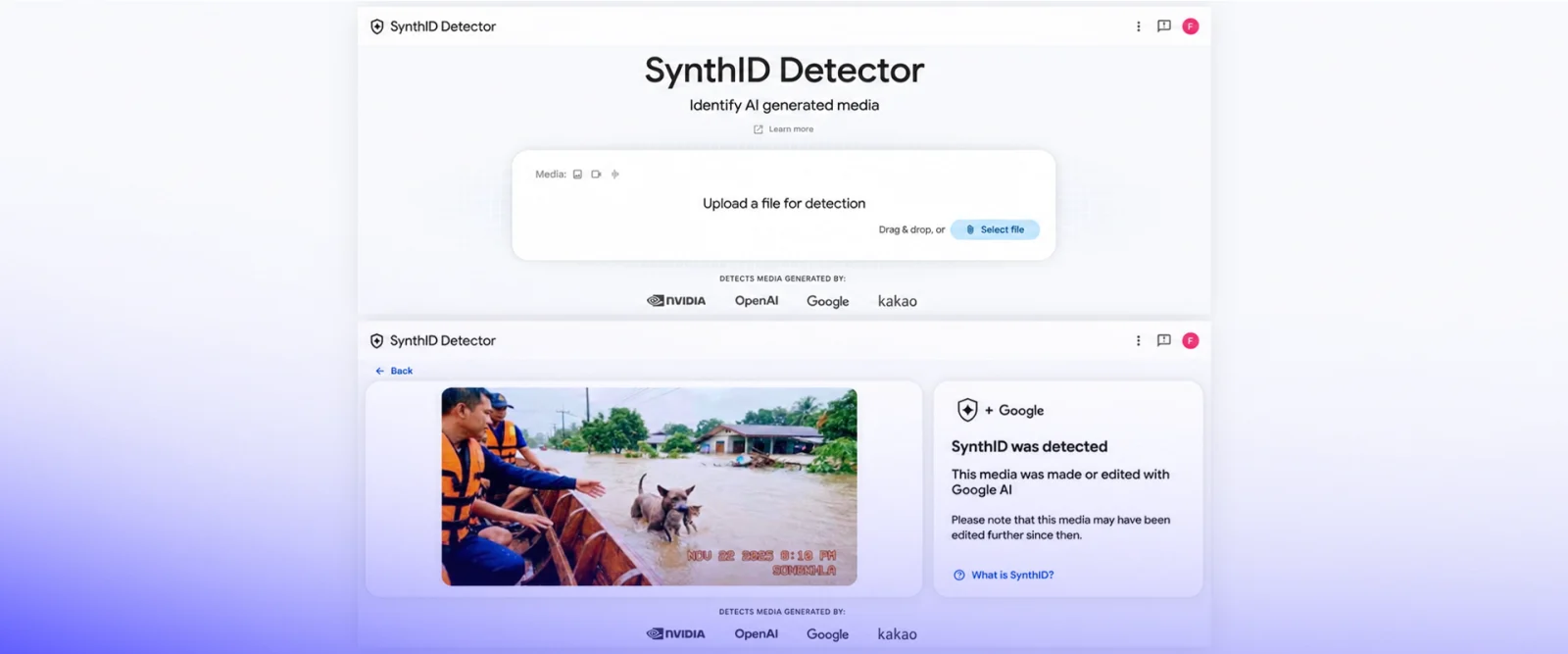This screenshot has width=1568, height=654.
Task: Click 'SynthID was detected' heading
Action: pyautogui.click(x=1029, y=447)
